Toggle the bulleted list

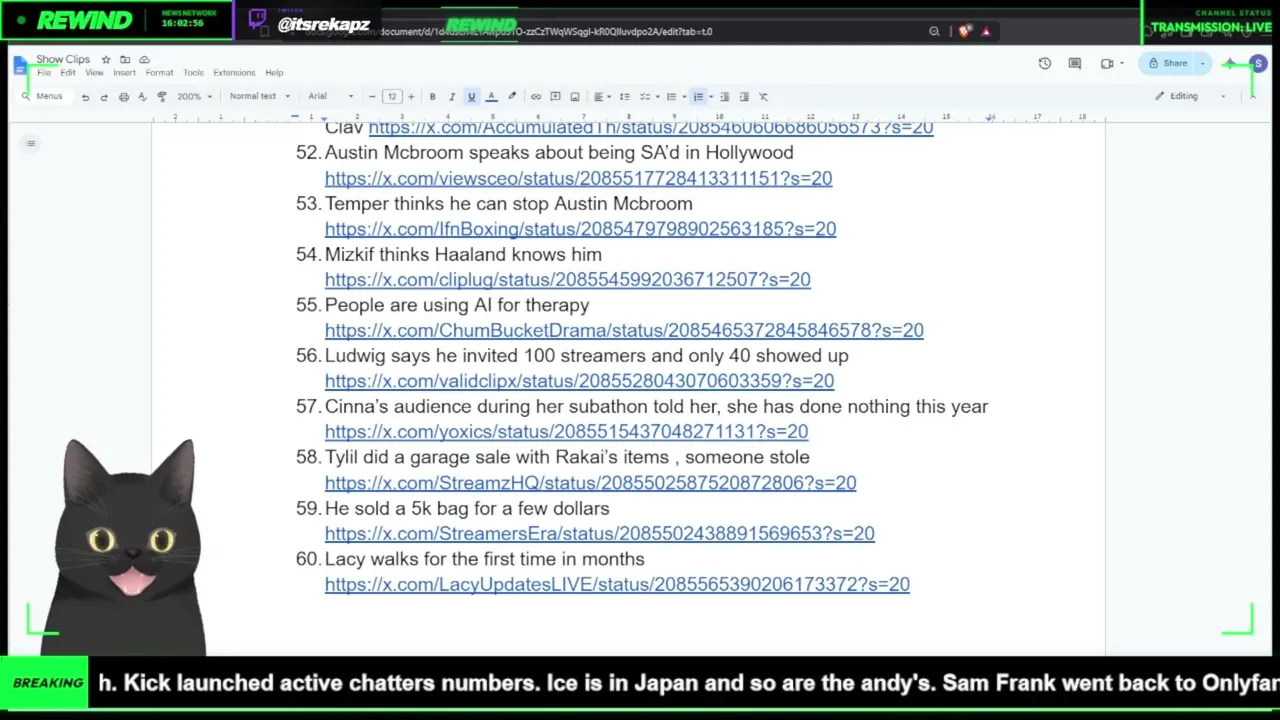pyautogui.click(x=671, y=97)
